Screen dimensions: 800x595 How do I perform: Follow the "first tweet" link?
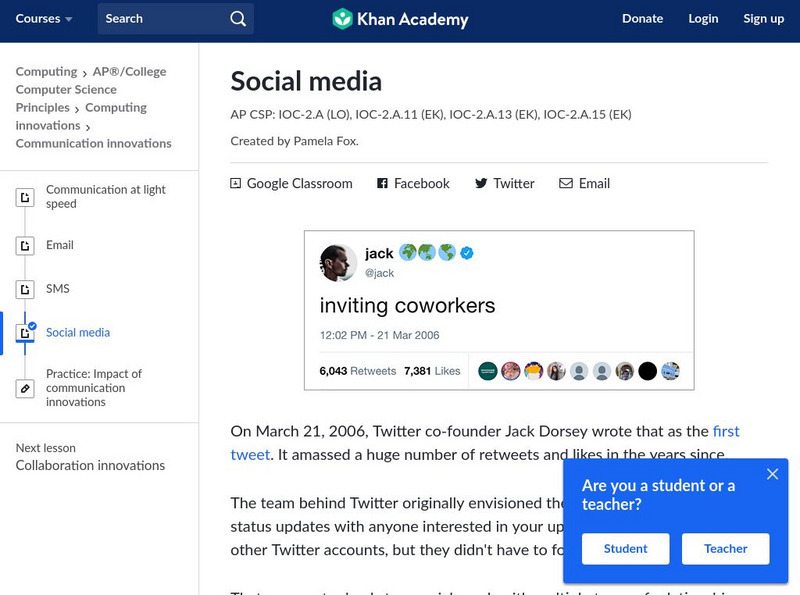pos(725,432)
